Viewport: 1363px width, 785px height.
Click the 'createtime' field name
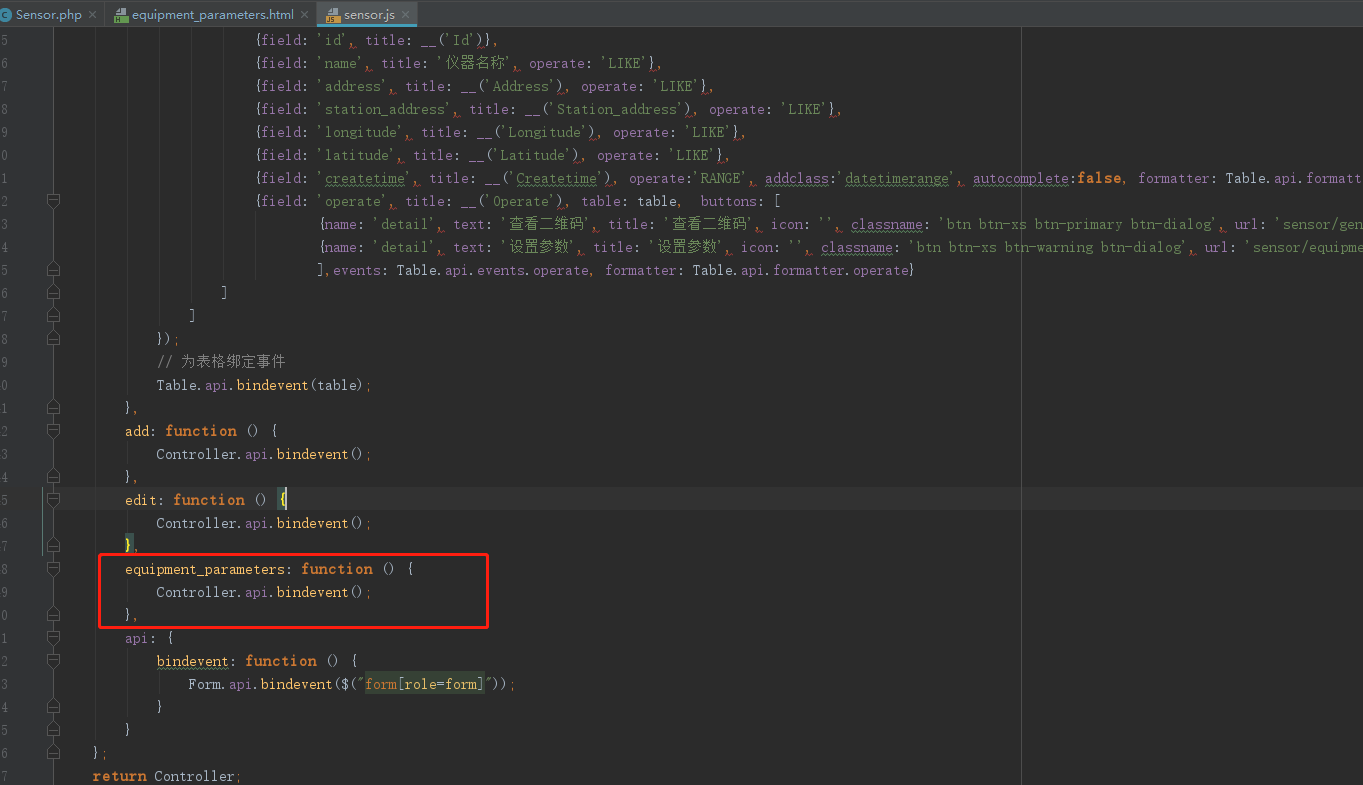tap(365, 178)
